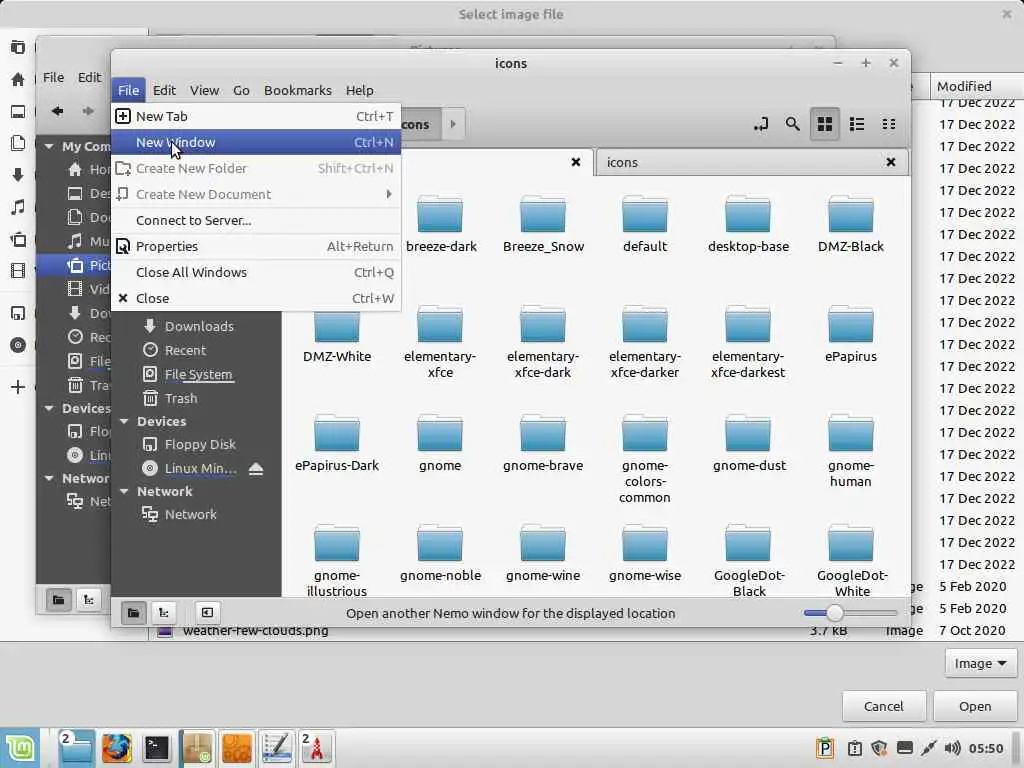This screenshot has height=768, width=1024.
Task: Open the Go menu
Action: coord(241,90)
